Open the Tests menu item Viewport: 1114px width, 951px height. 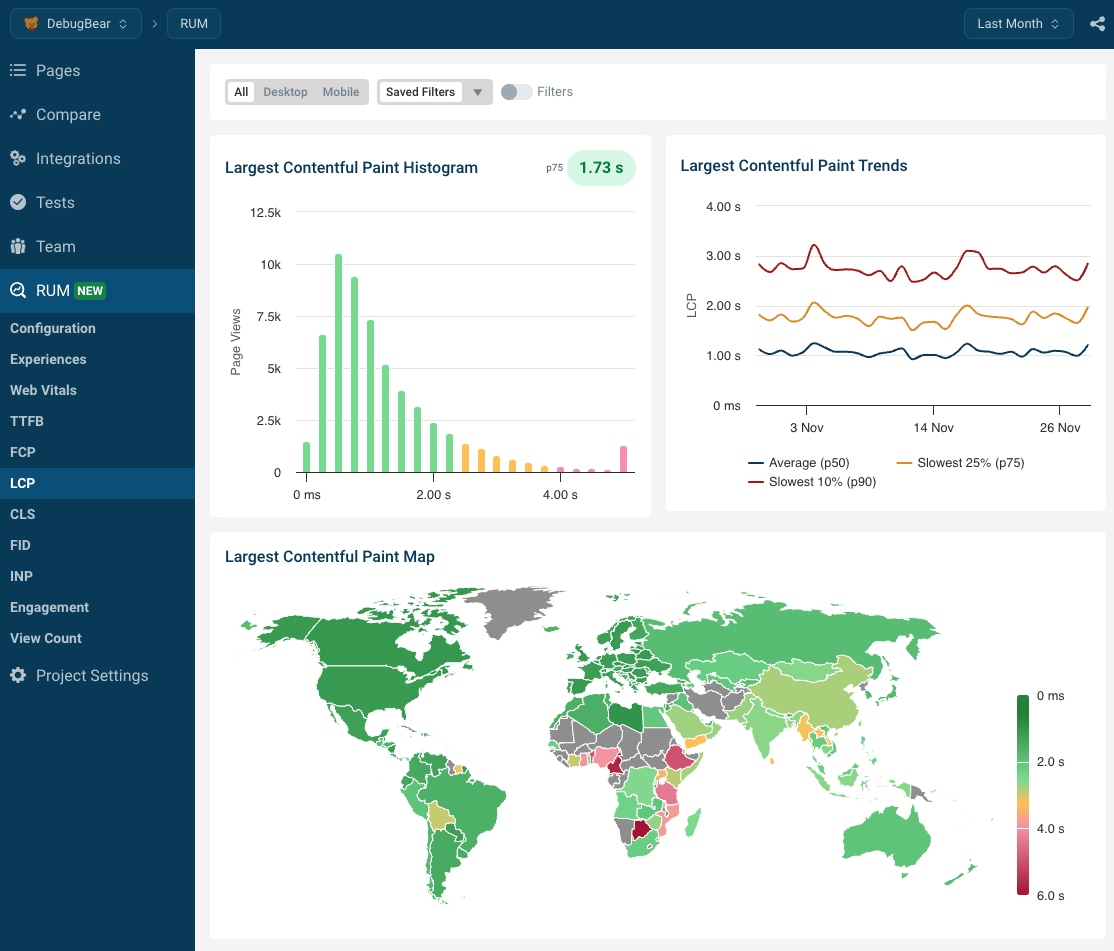97,202
